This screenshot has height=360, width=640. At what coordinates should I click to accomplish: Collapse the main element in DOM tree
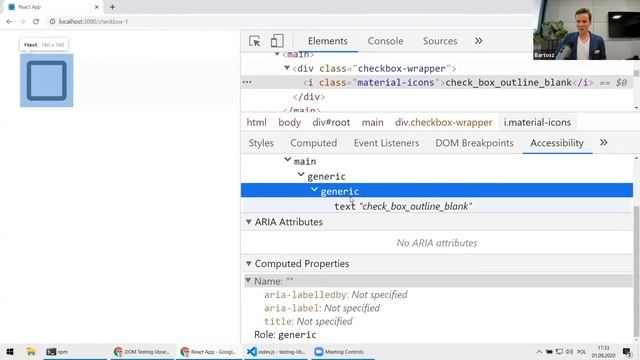click(x=277, y=54)
